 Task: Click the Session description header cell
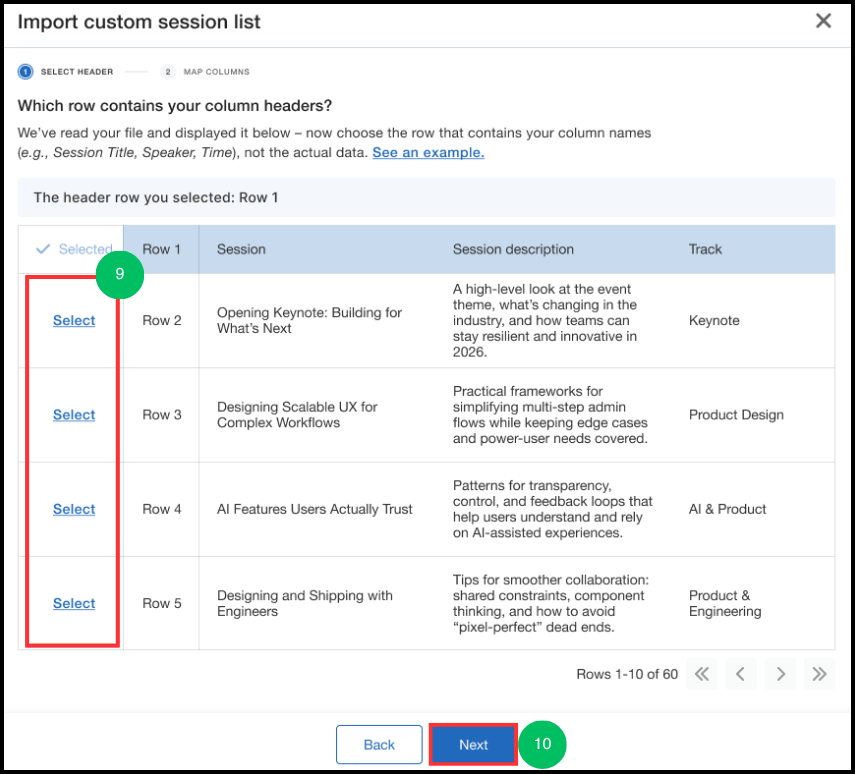coord(552,249)
